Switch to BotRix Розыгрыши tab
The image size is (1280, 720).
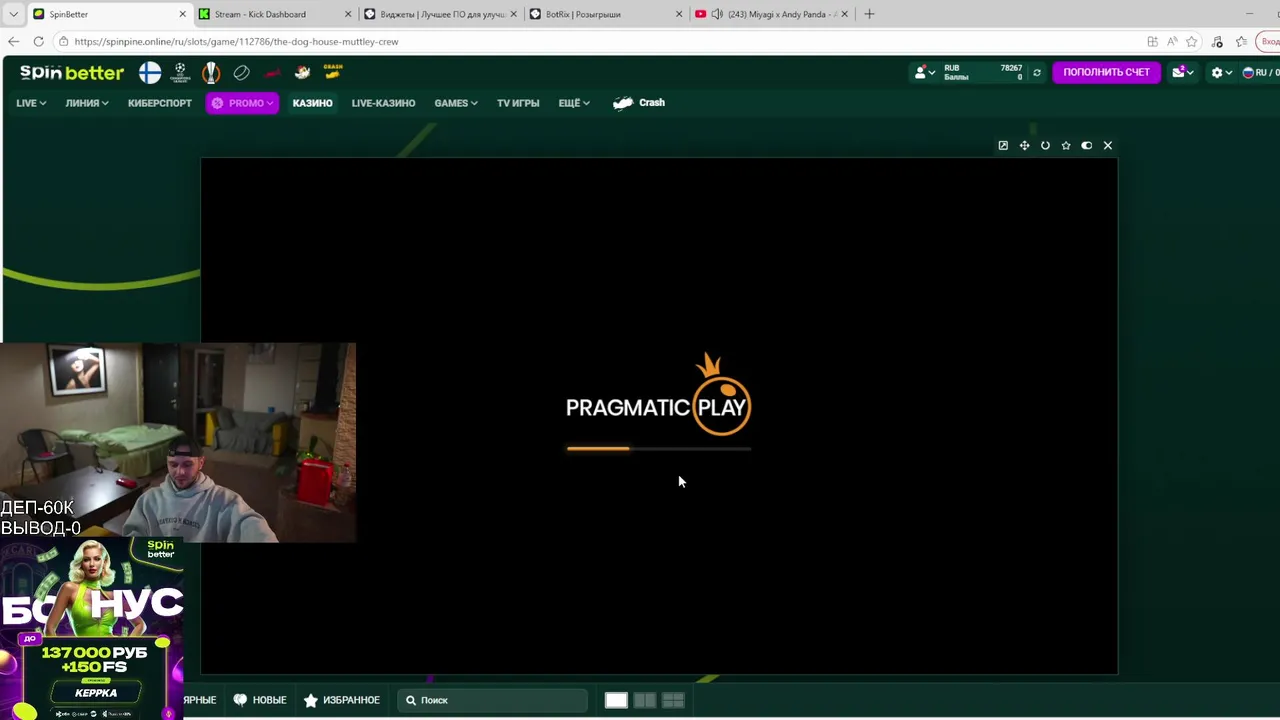point(605,14)
